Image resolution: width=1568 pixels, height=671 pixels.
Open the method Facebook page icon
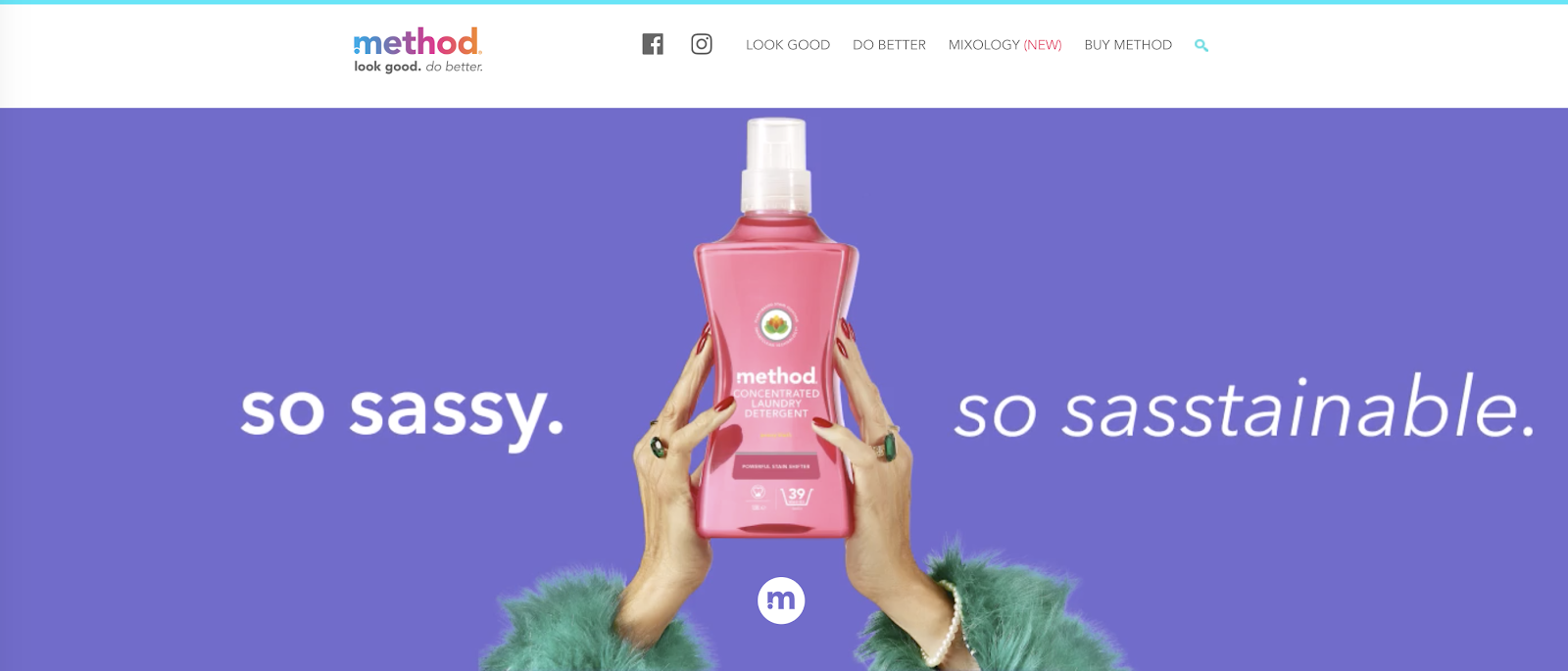[x=653, y=44]
